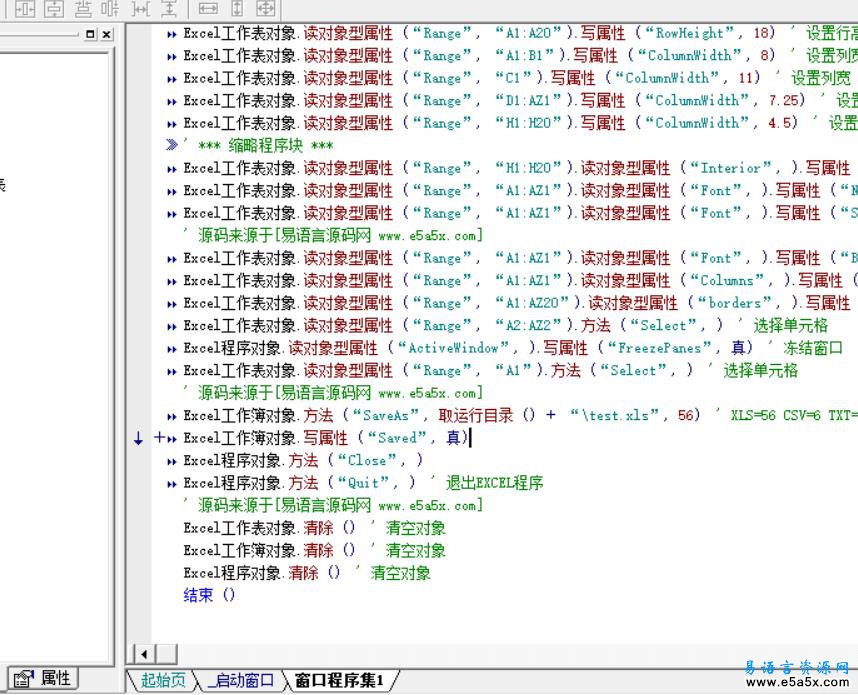858x695 pixels.
Task: Click the 冻结窗口 comment text
Action: click(813, 348)
